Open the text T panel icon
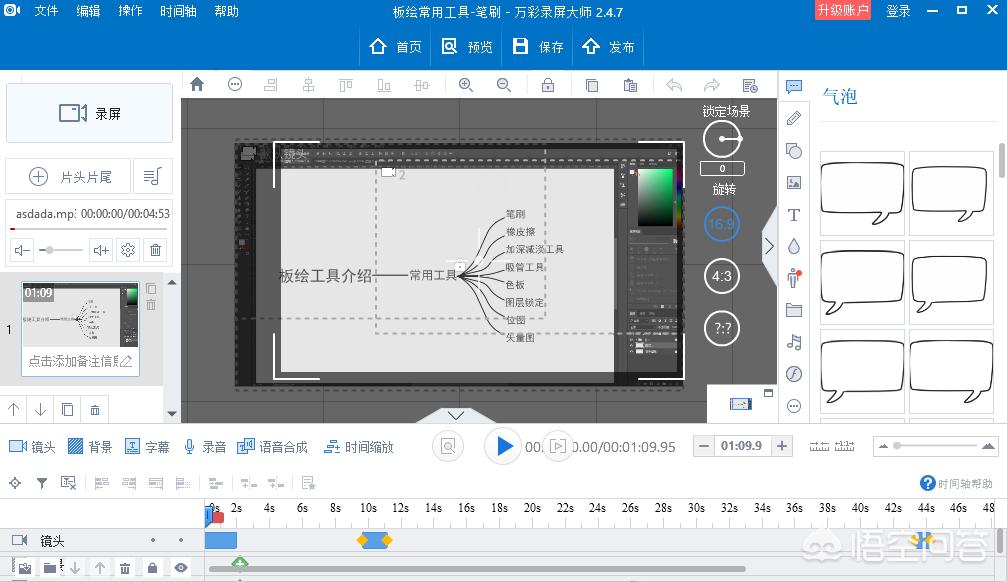 coord(794,215)
